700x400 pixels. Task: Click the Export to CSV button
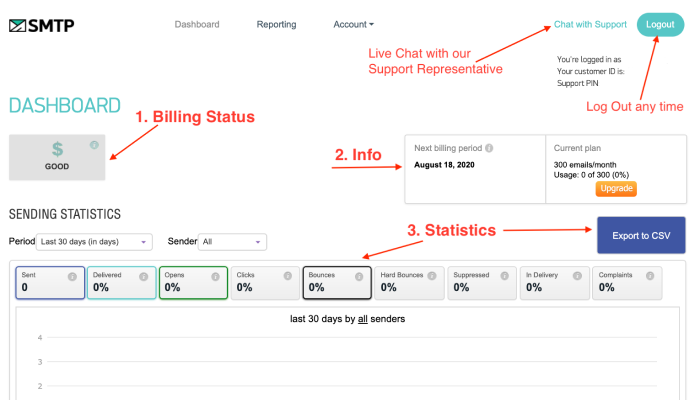coord(640,236)
